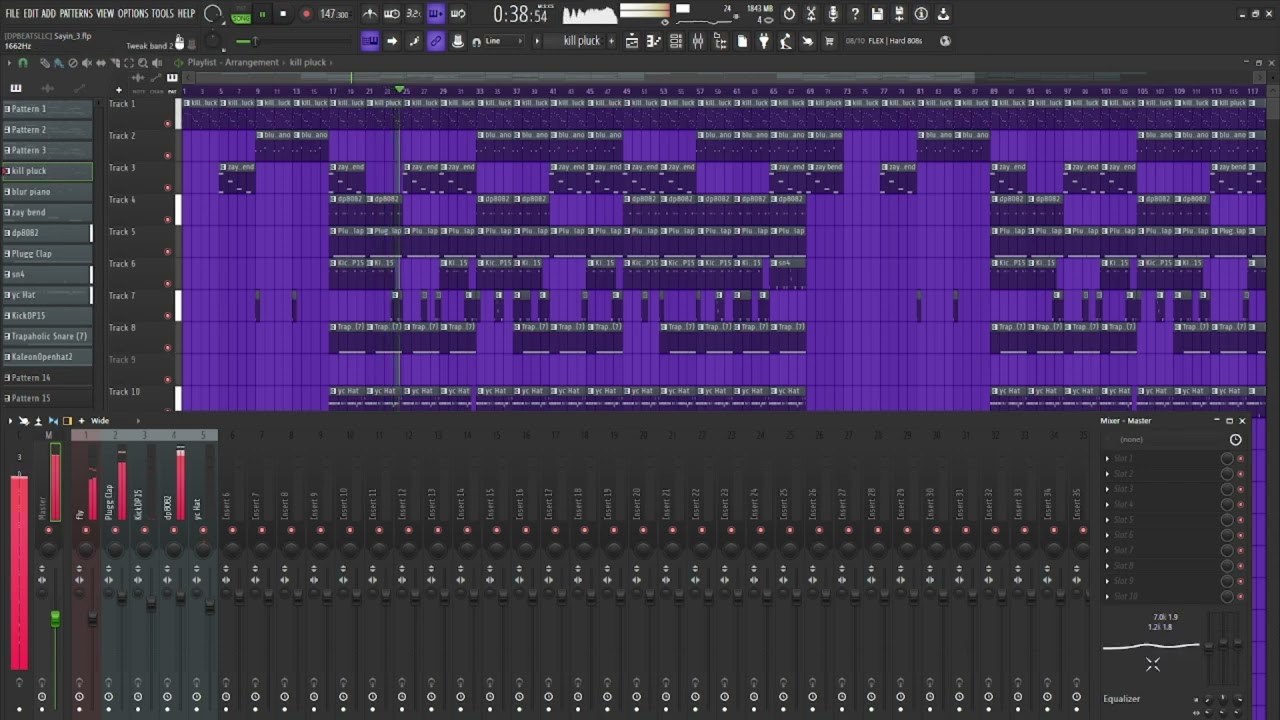Open the TOOLS menu
Viewport: 1280px width, 720px height.
click(162, 14)
